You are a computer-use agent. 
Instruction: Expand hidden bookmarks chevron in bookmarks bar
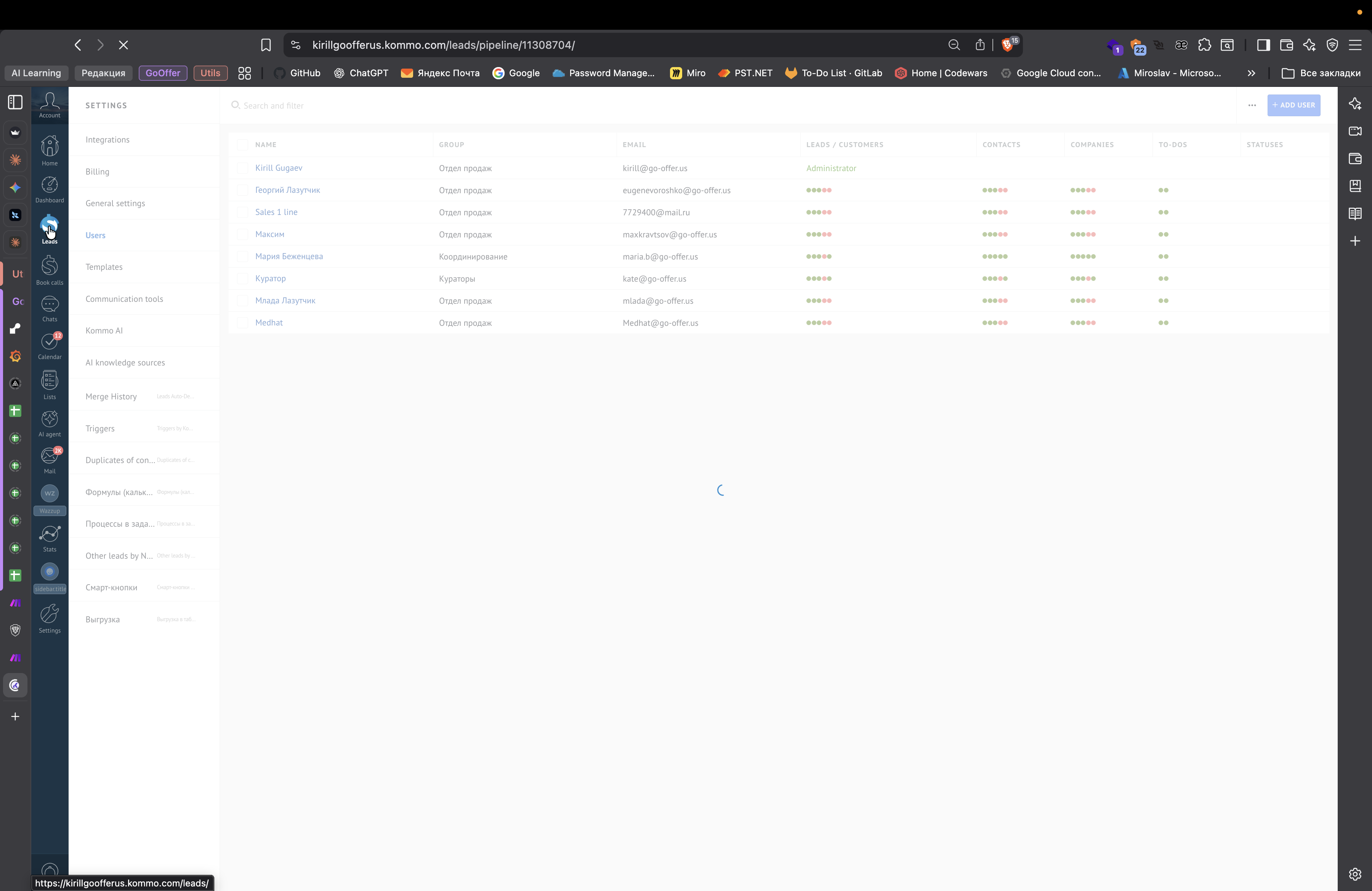pos(1251,73)
